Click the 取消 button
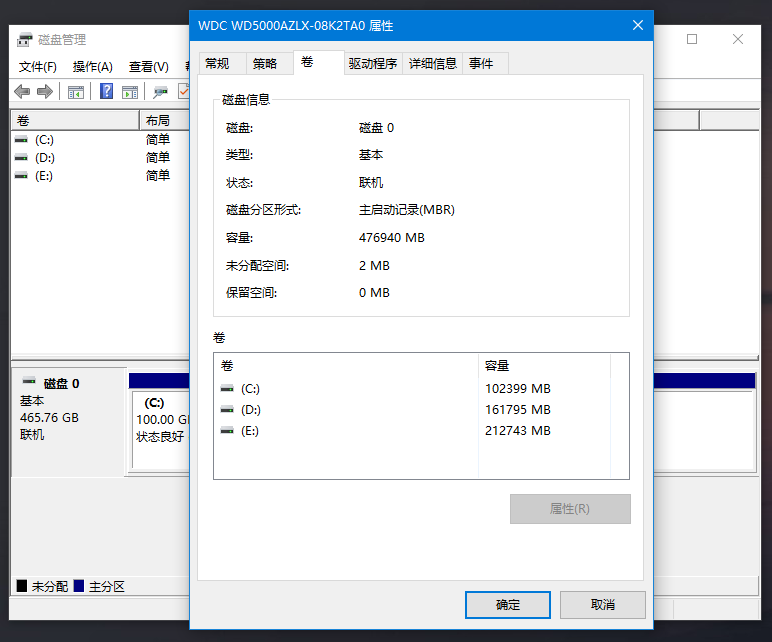 coord(602,605)
